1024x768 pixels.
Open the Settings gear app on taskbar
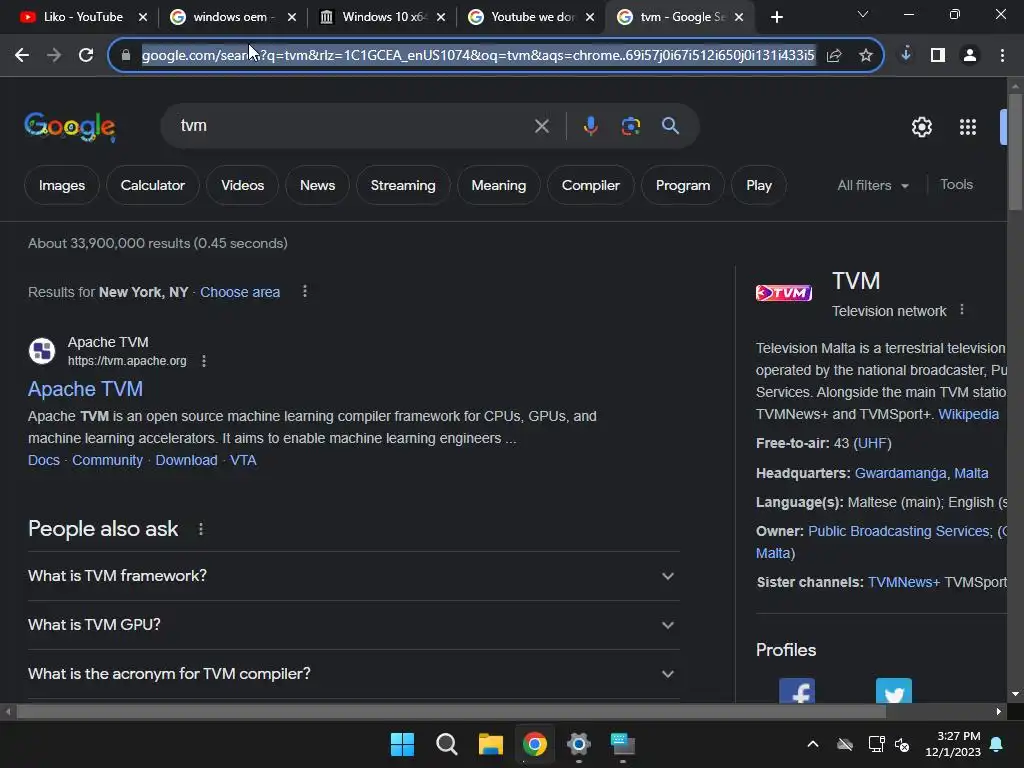tap(579, 744)
